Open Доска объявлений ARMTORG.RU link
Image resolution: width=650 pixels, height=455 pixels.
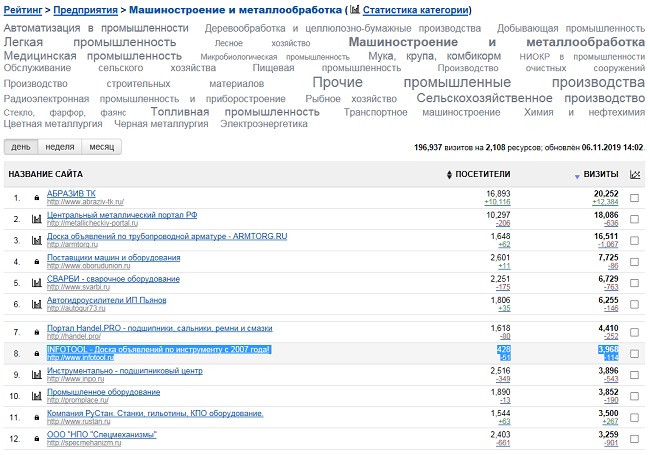[x=167, y=236]
